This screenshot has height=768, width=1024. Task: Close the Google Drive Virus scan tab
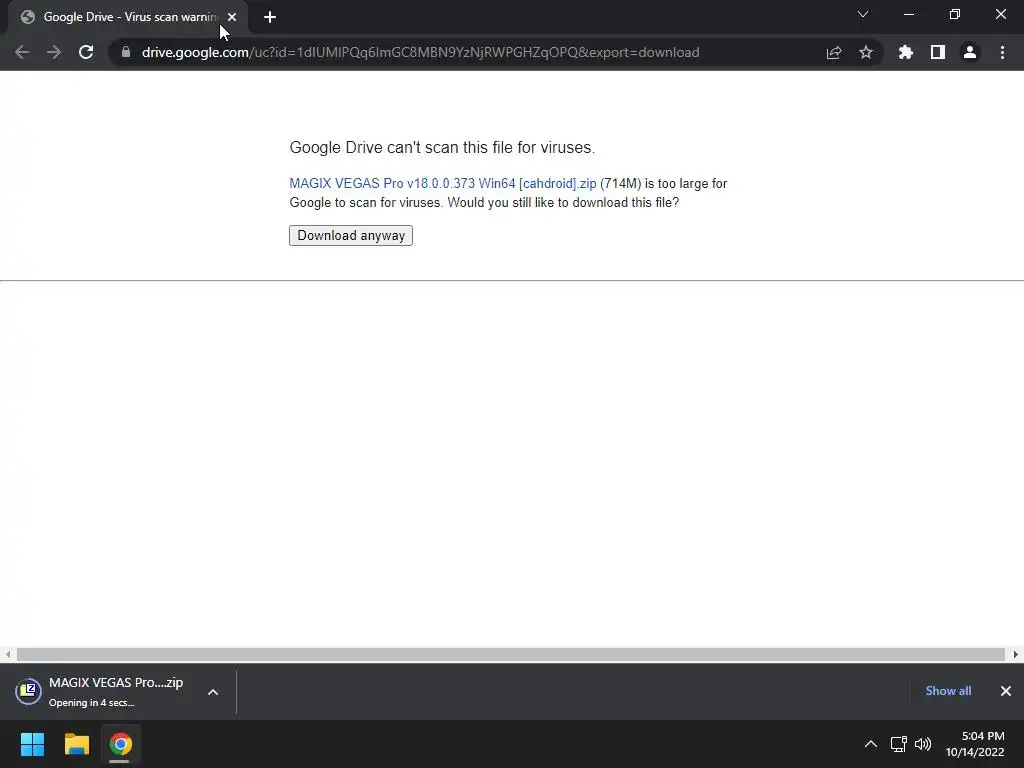coord(232,17)
